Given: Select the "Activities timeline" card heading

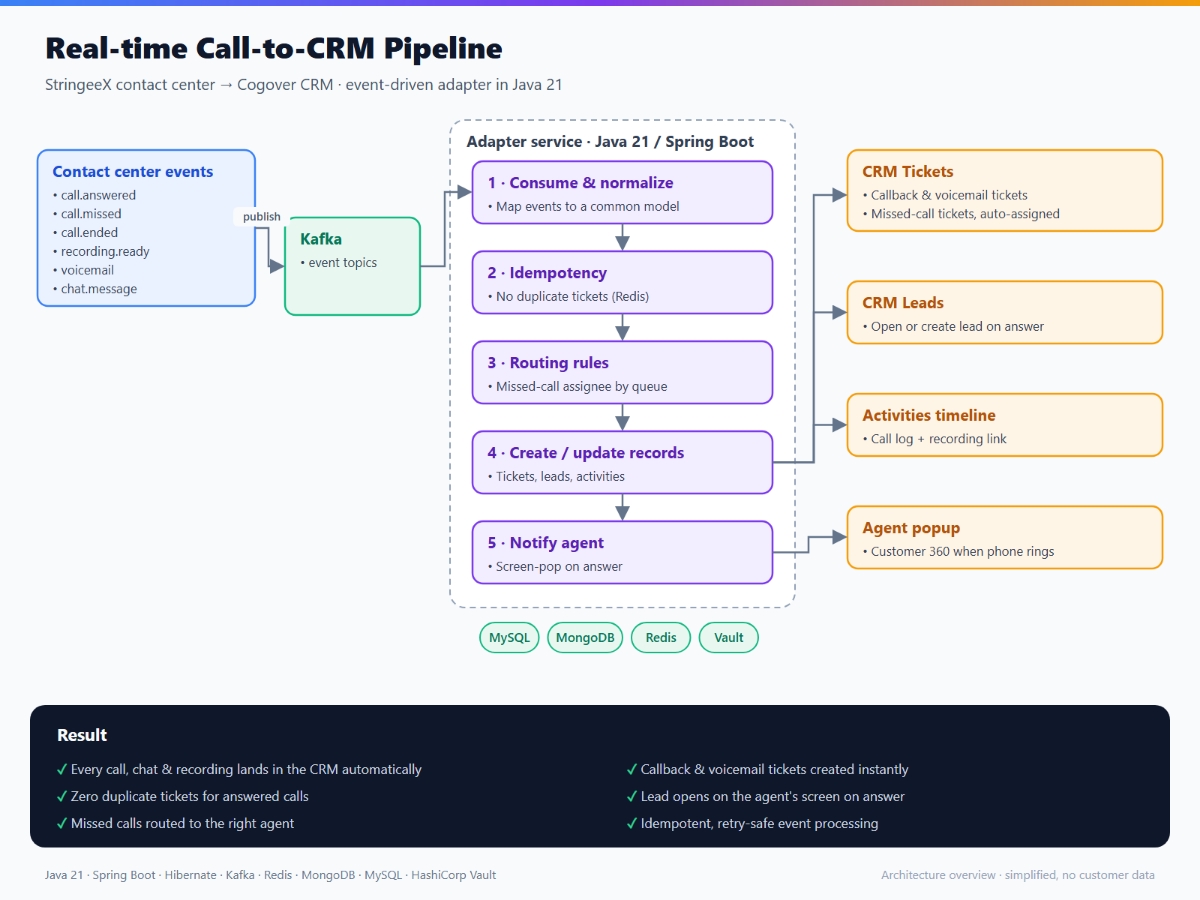Looking at the screenshot, I should tap(929, 416).
